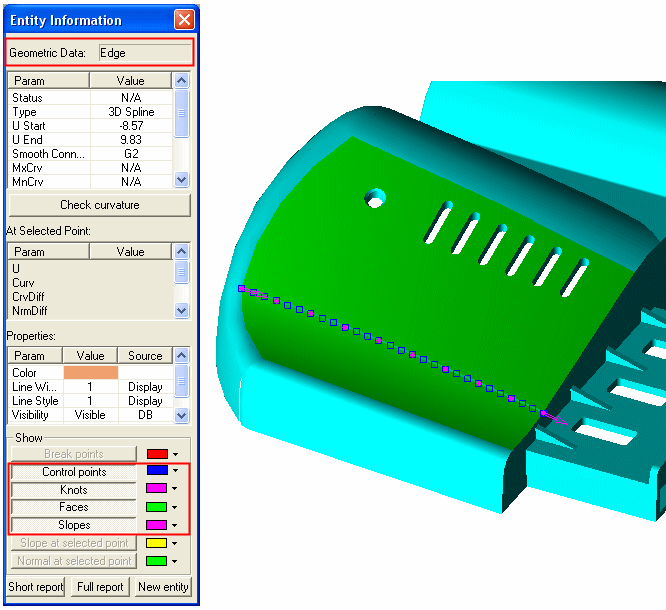Viewport: 666px width, 610px height.
Task: Click the Geometric Data field showing Edge
Action: 145,53
